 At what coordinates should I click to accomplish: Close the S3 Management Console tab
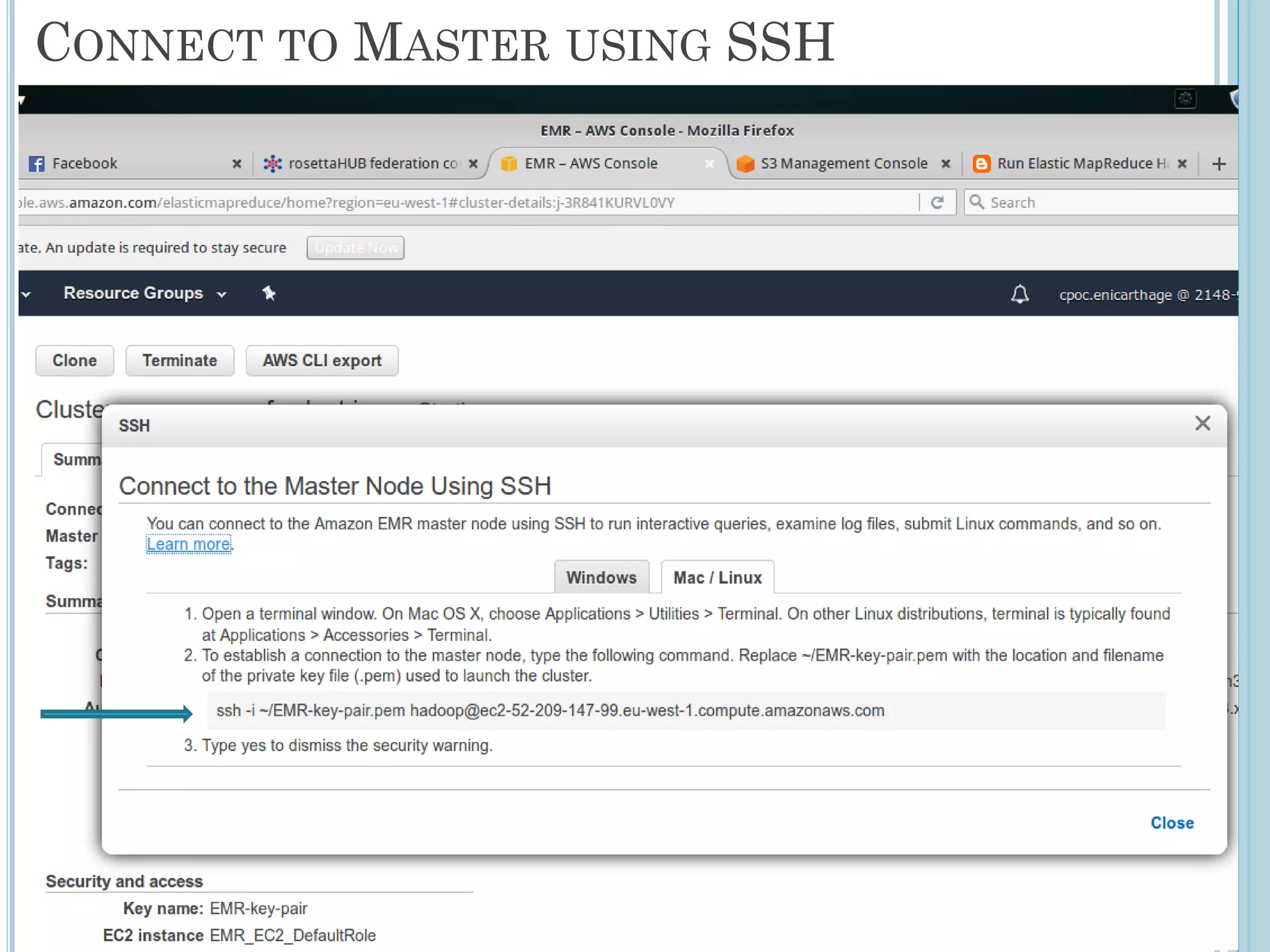pos(946,164)
